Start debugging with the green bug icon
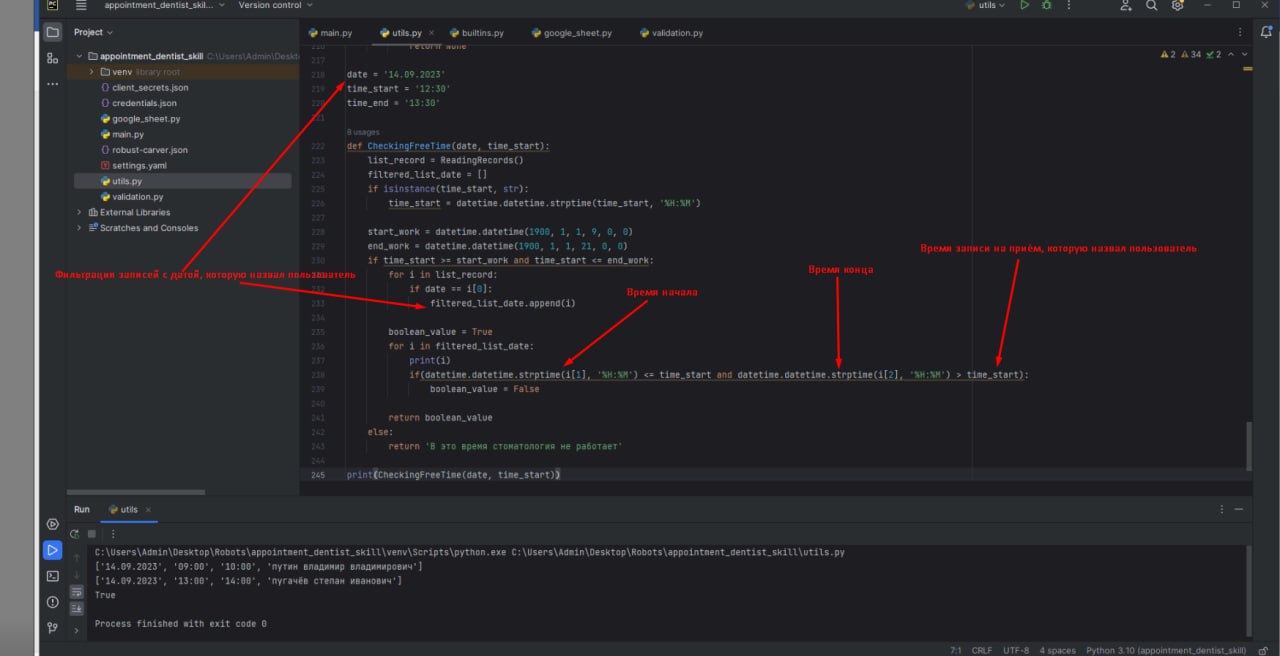1280x656 pixels. coord(1046,5)
